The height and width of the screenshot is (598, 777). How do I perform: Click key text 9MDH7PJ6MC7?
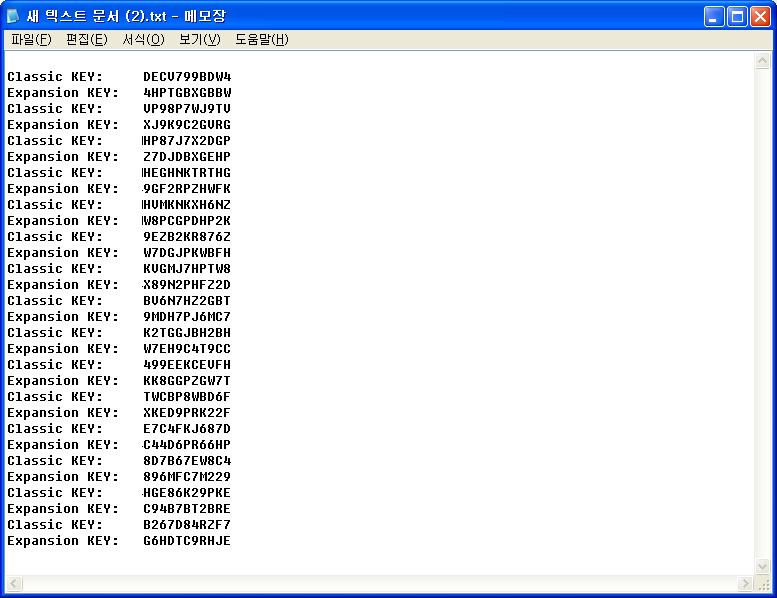click(187, 317)
